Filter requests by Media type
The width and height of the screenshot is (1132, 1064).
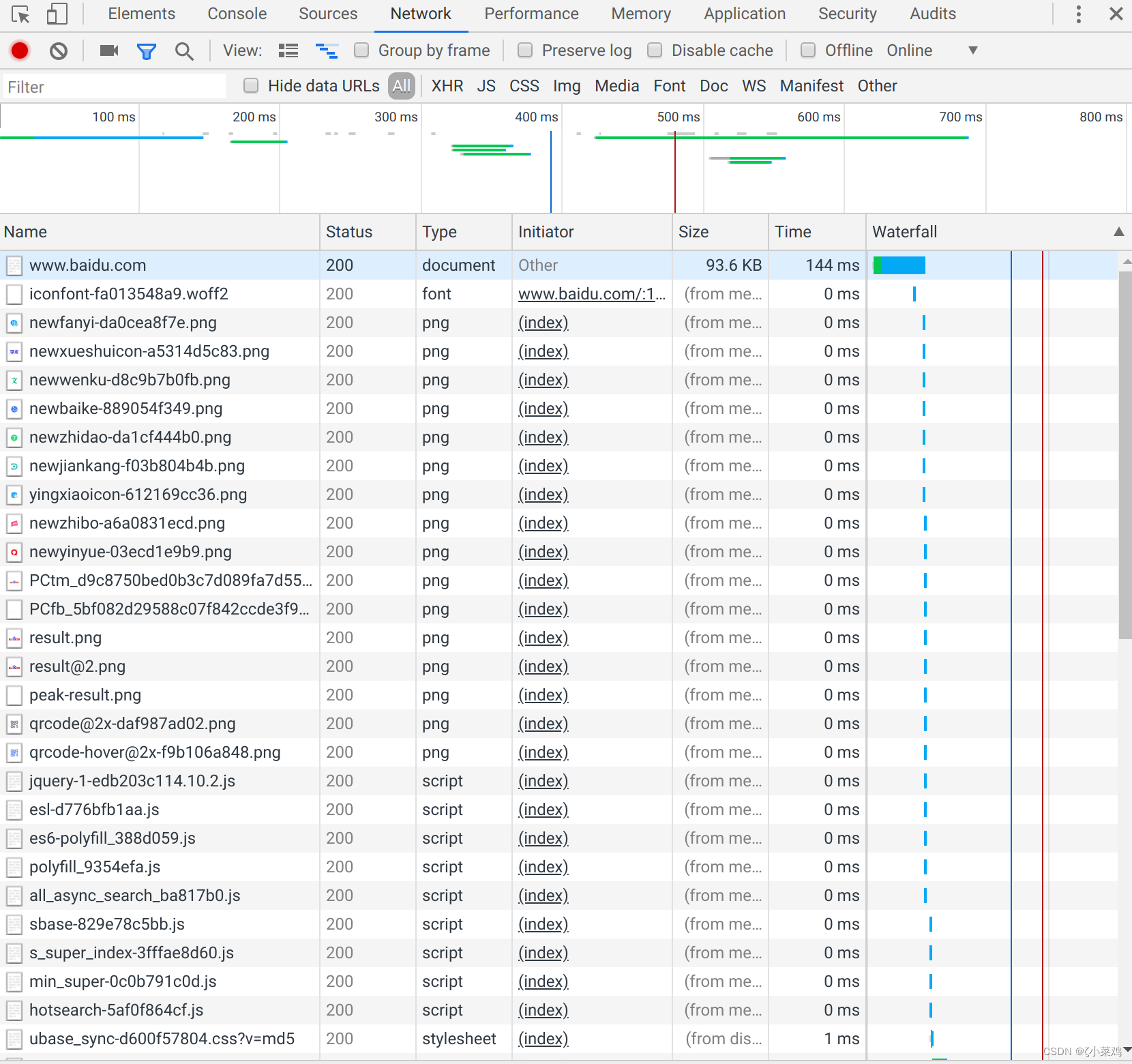[x=616, y=86]
